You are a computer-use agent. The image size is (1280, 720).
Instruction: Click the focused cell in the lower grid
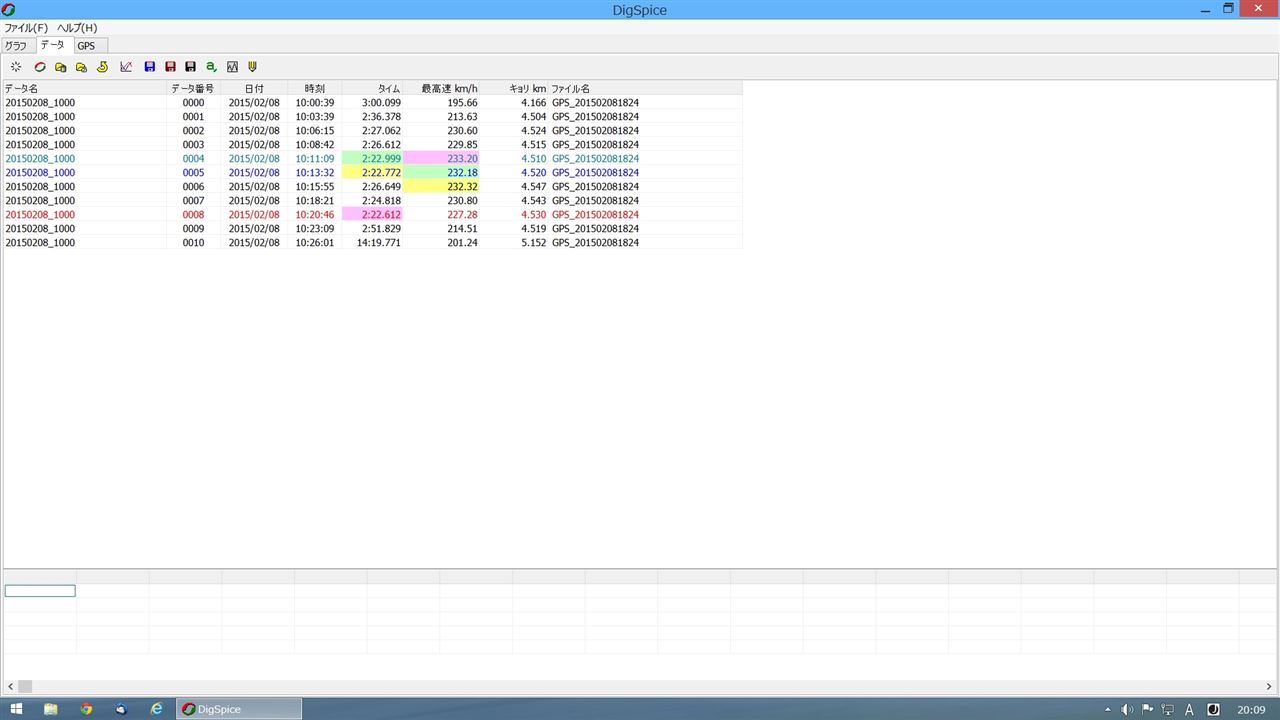coord(40,591)
